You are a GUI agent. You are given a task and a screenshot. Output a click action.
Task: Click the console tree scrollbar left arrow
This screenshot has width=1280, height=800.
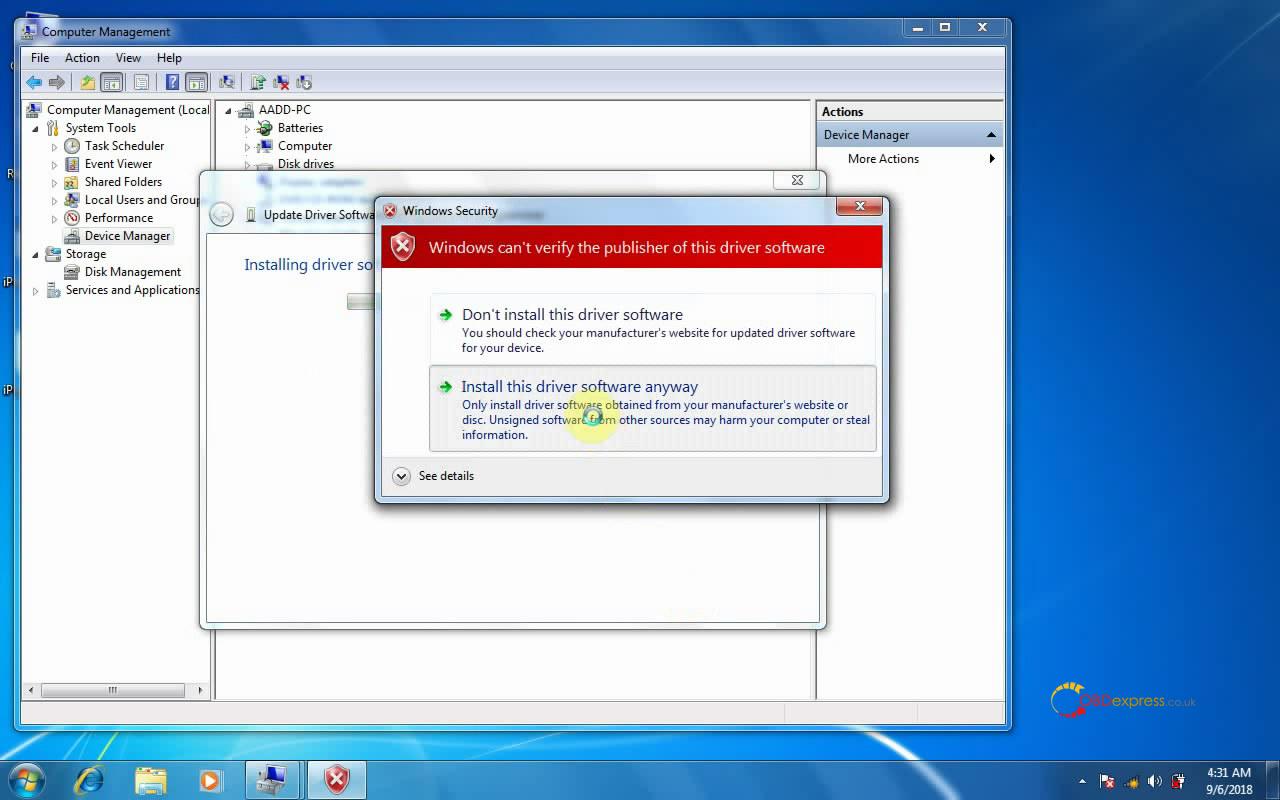coord(31,690)
